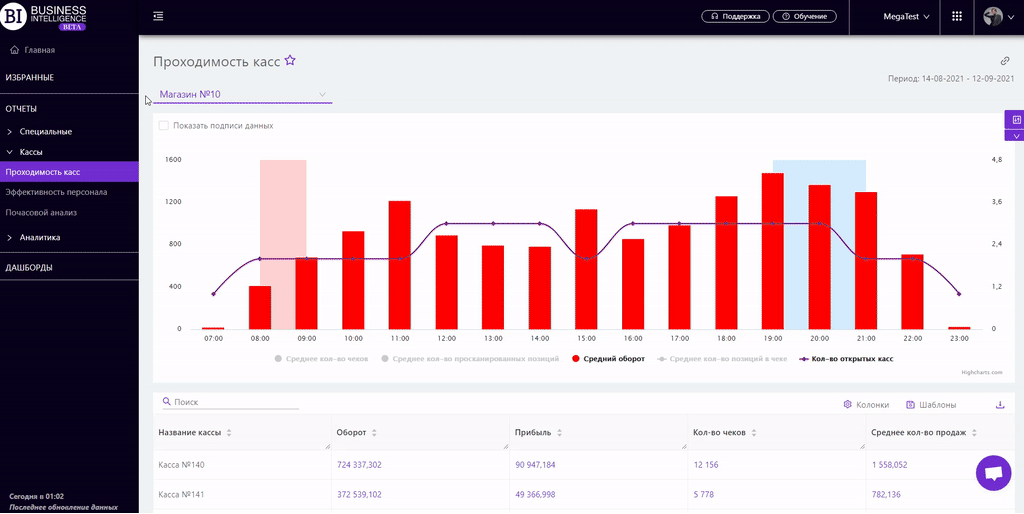1024x514 pixels.
Task: Download table data with the export icon
Action: tap(1000, 405)
